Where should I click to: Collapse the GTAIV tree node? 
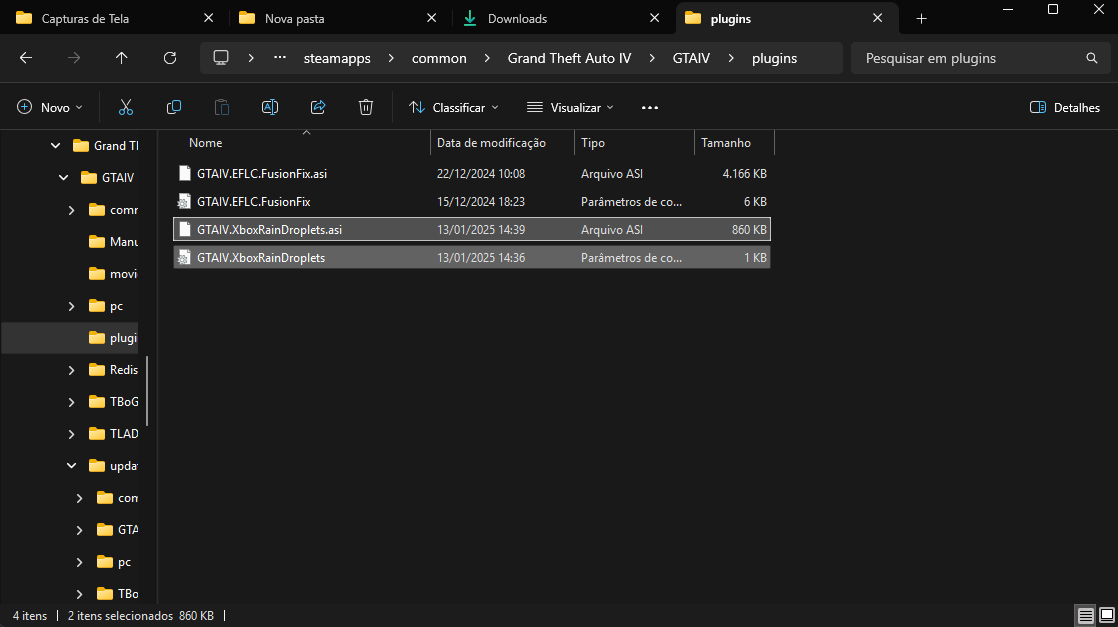(x=63, y=178)
